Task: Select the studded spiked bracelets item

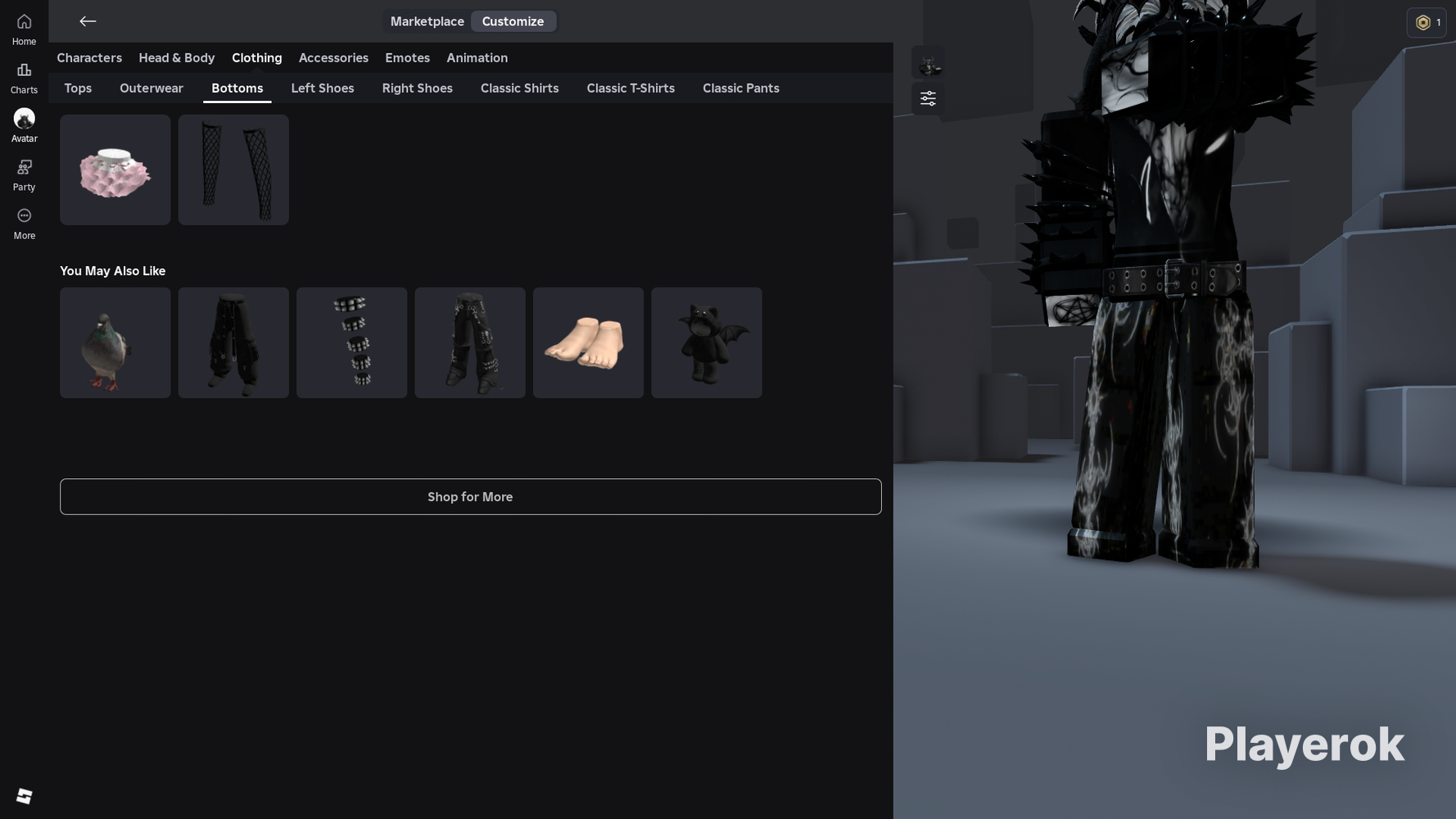Action: 352,342
